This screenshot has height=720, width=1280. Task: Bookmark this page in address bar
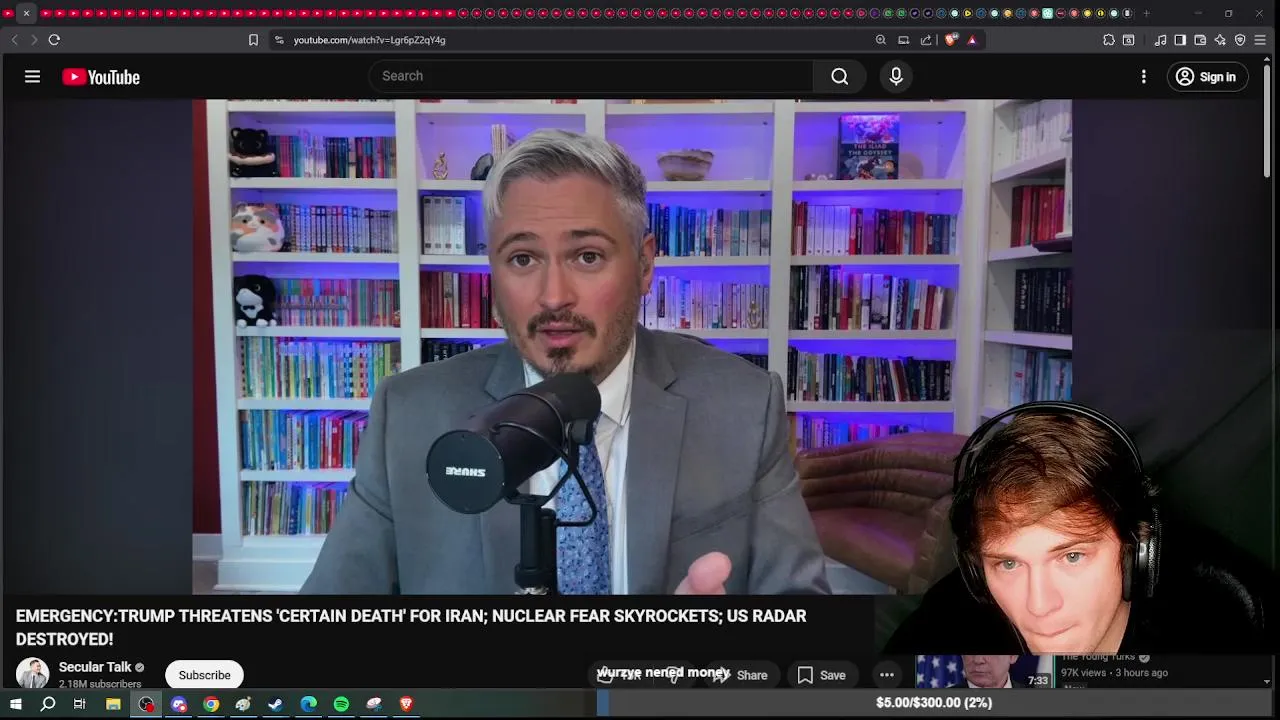click(x=253, y=40)
